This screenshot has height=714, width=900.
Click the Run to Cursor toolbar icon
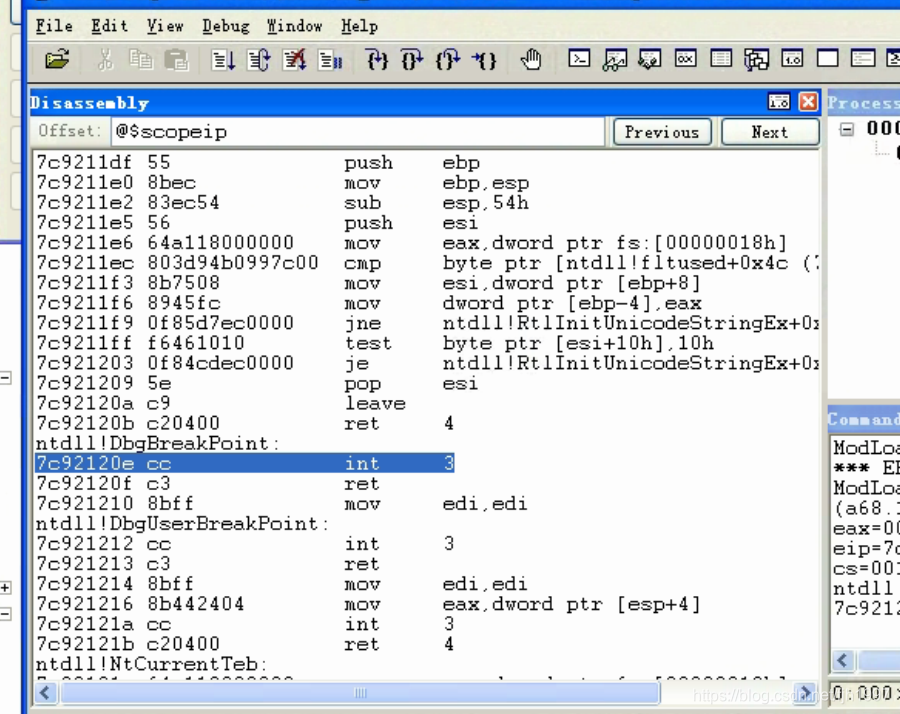pyautogui.click(x=484, y=60)
